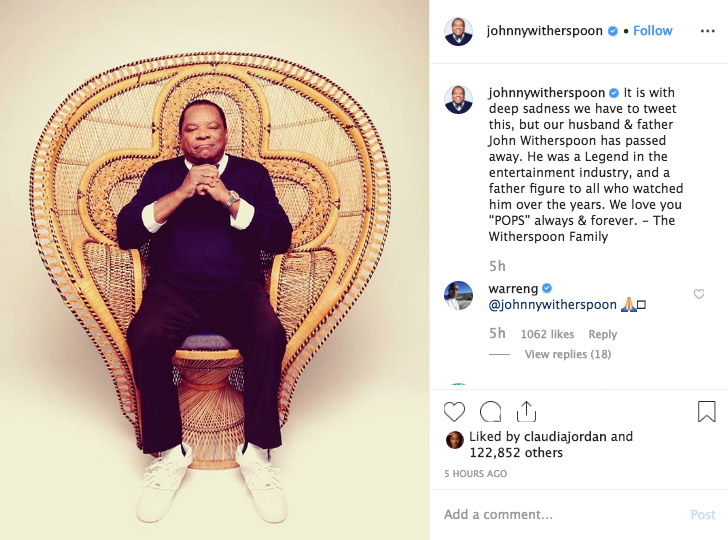
Task: Save post with bookmark icon
Action: [x=707, y=411]
